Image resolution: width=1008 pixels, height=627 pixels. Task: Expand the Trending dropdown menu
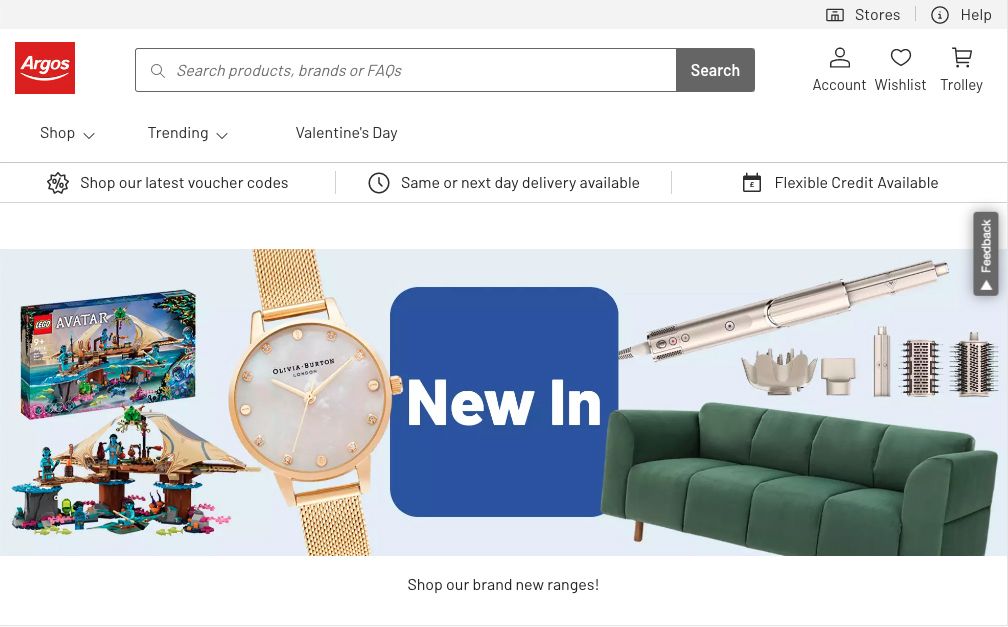point(188,133)
